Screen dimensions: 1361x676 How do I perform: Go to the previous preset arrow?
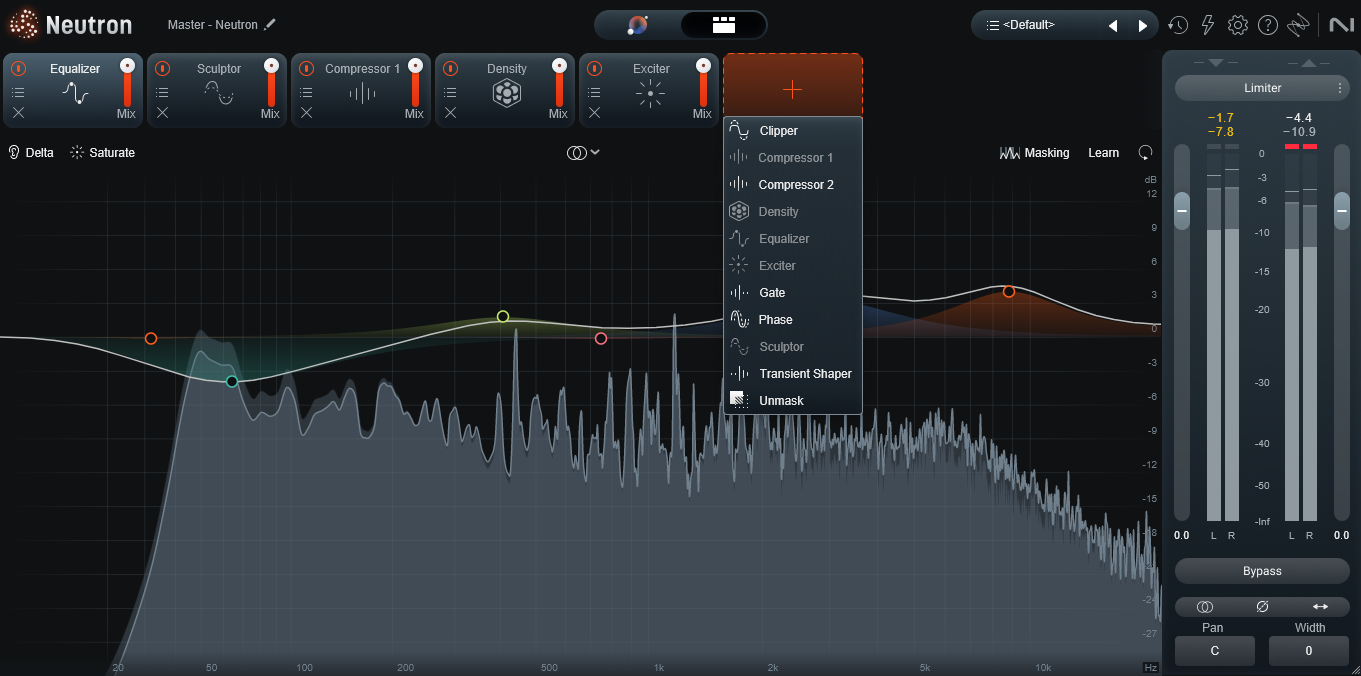pos(1113,26)
